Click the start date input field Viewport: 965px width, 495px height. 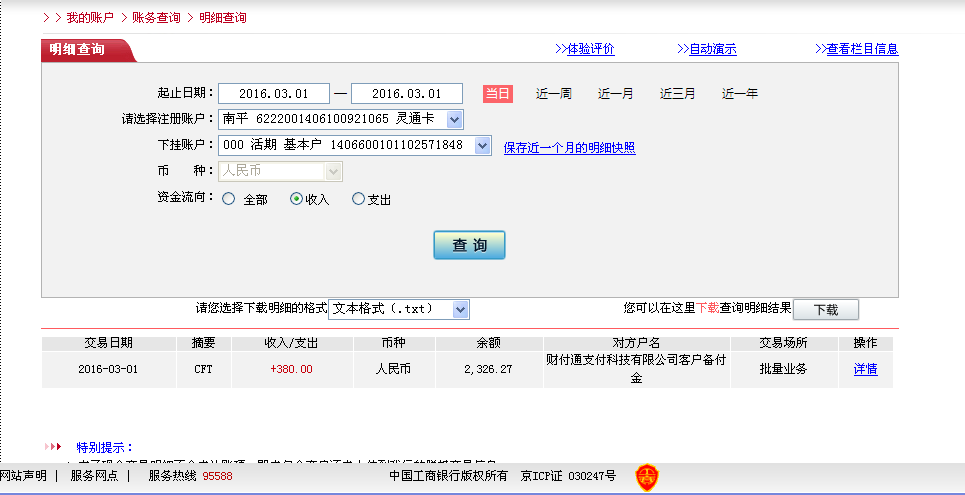273,94
